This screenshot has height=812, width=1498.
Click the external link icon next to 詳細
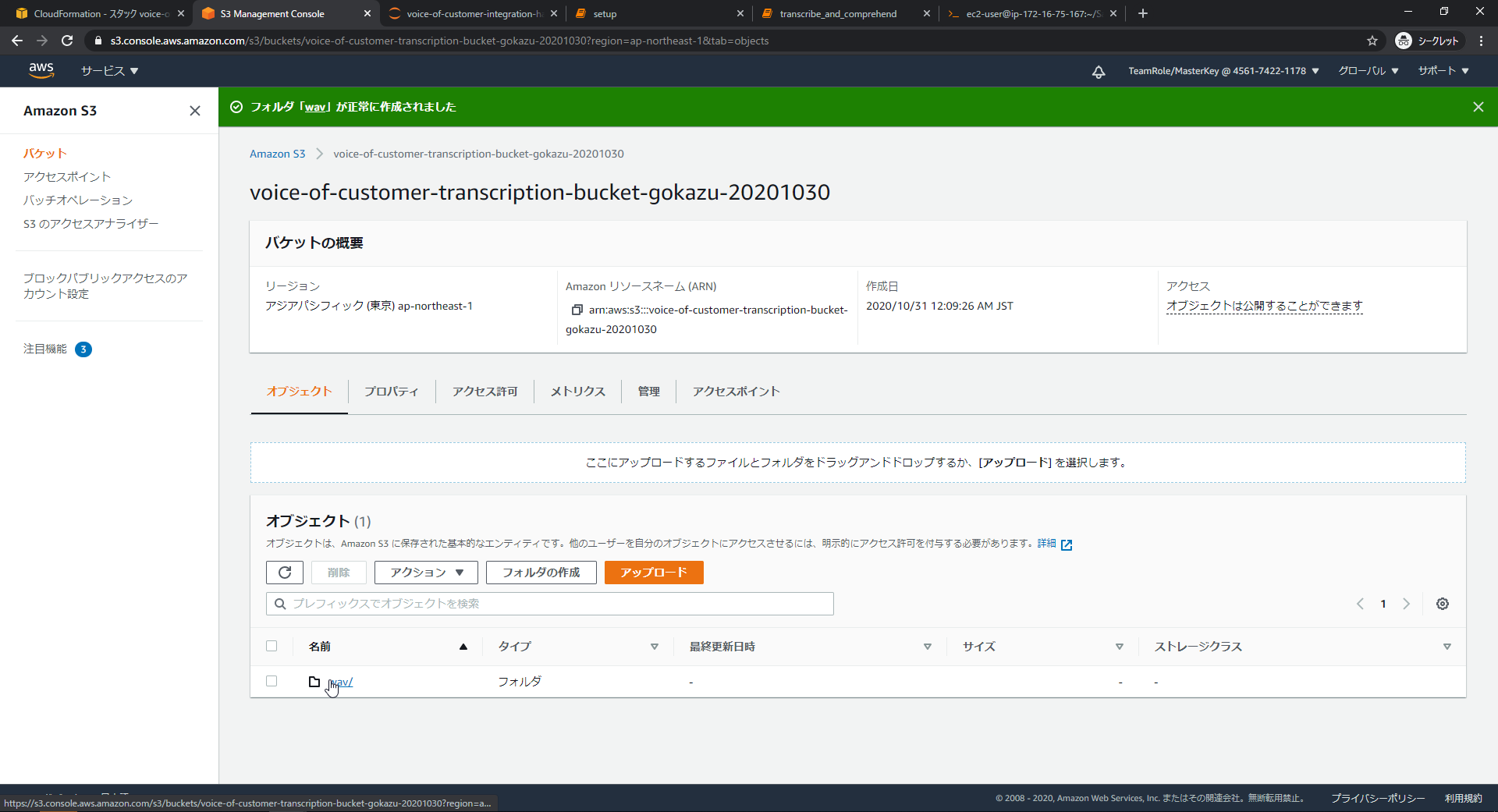(x=1067, y=544)
